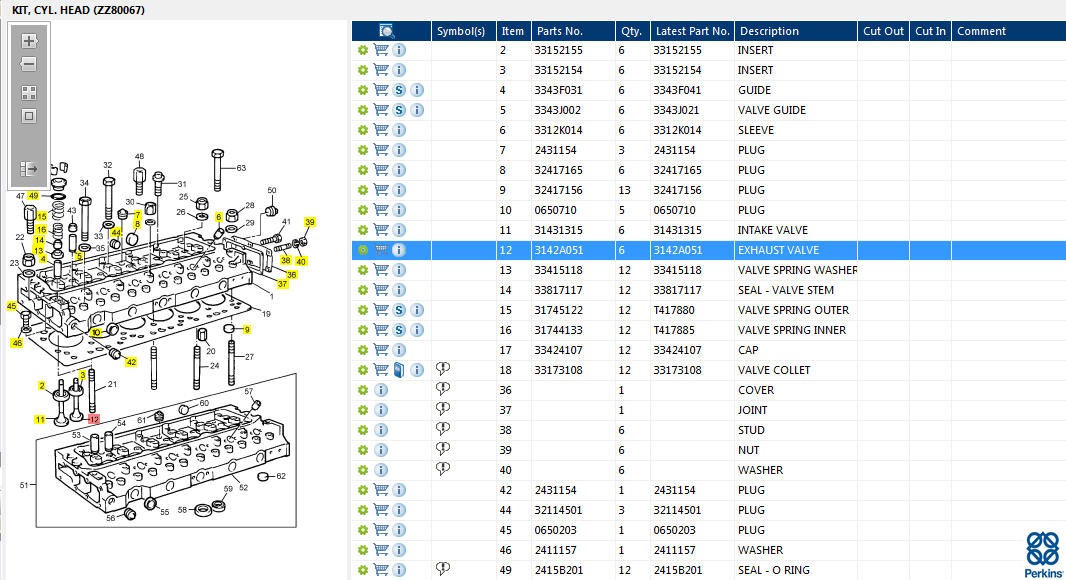Open info for PLUG 32114501 row

click(x=399, y=510)
